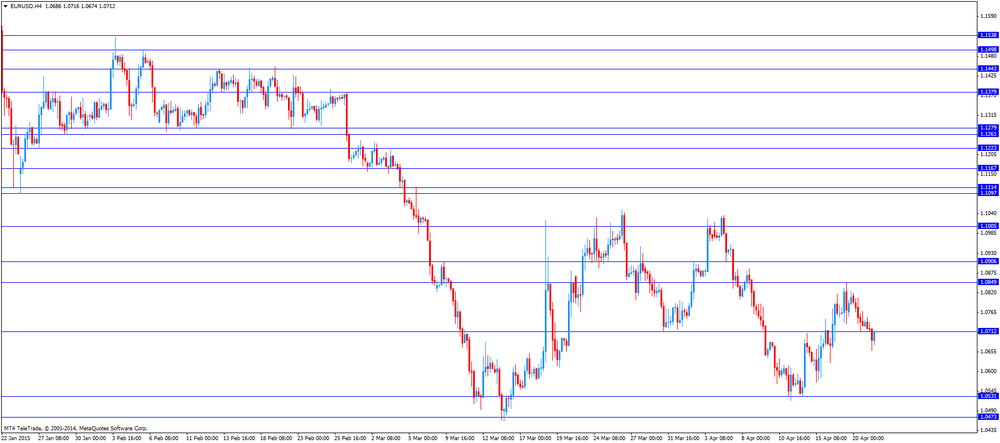Select the 1.1498 blue price label
Viewport: 1000px width, 443px height.
pyautogui.click(x=987, y=50)
